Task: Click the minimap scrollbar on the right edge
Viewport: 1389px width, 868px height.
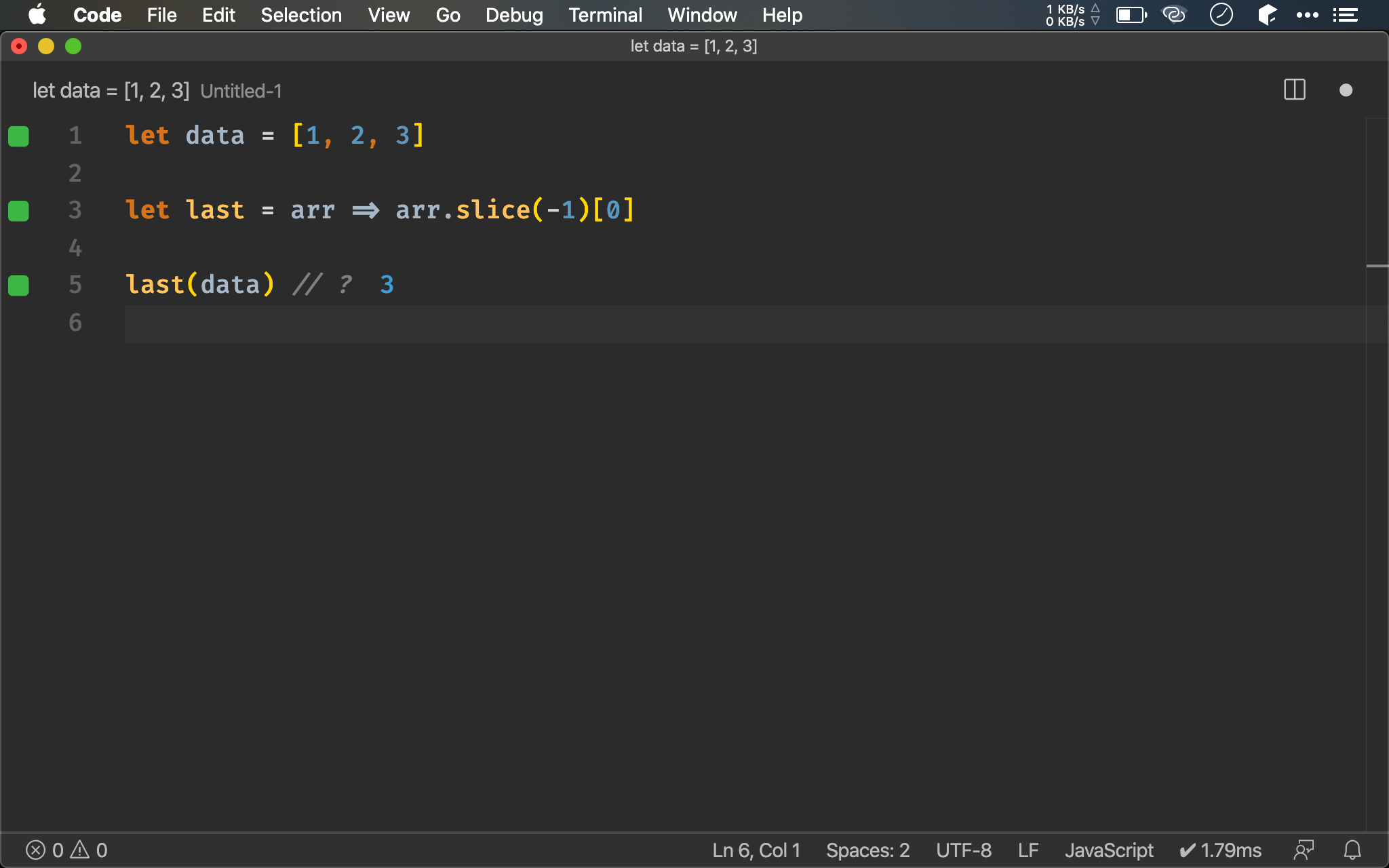Action: [1377, 475]
